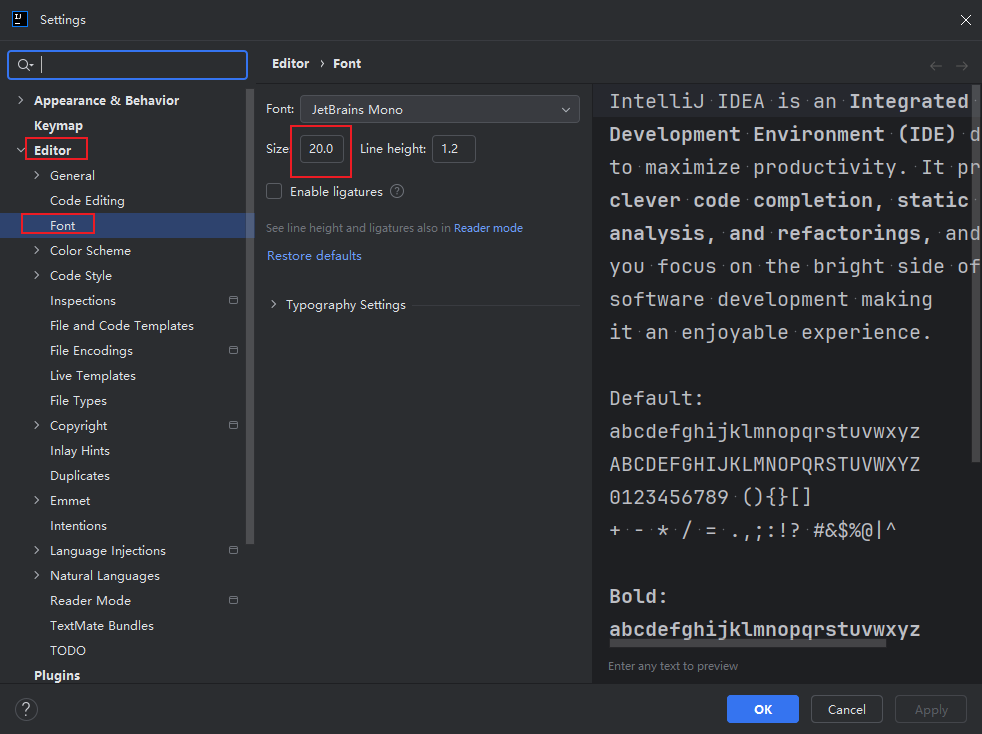Click the help icon beside Enable ligatures
The width and height of the screenshot is (982, 734).
point(397,191)
